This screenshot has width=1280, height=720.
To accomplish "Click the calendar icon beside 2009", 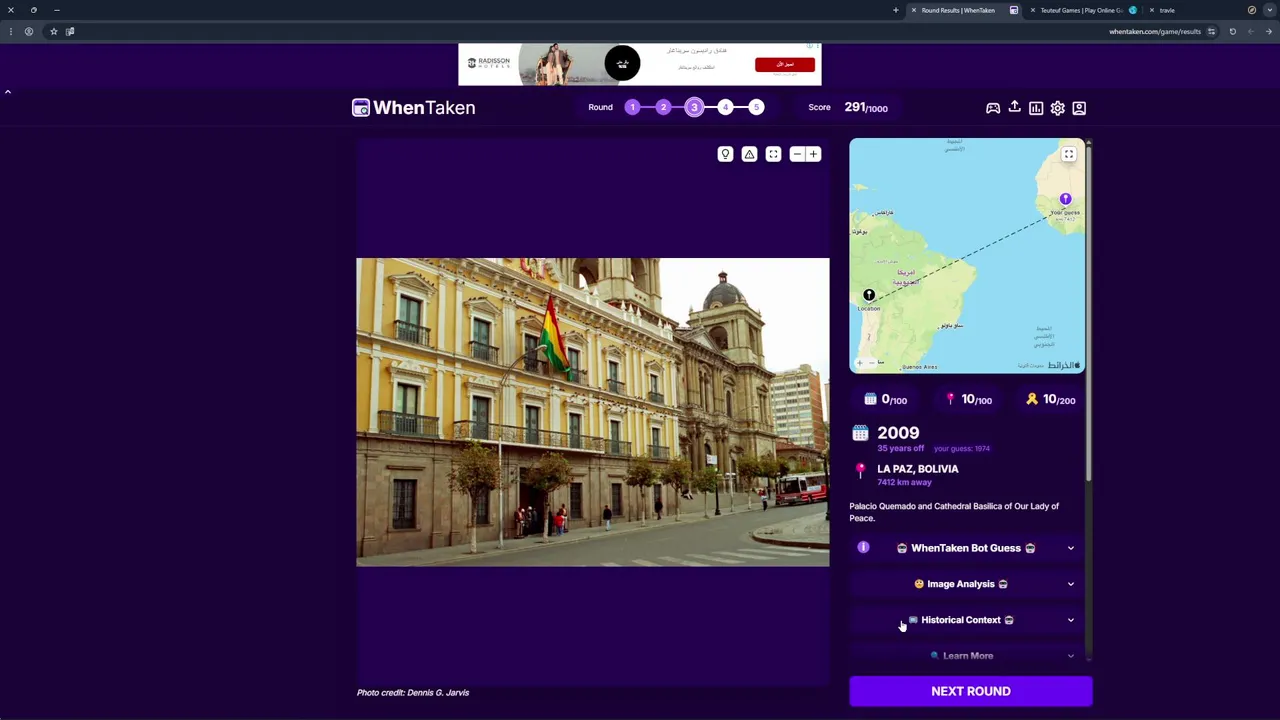I will (860, 433).
